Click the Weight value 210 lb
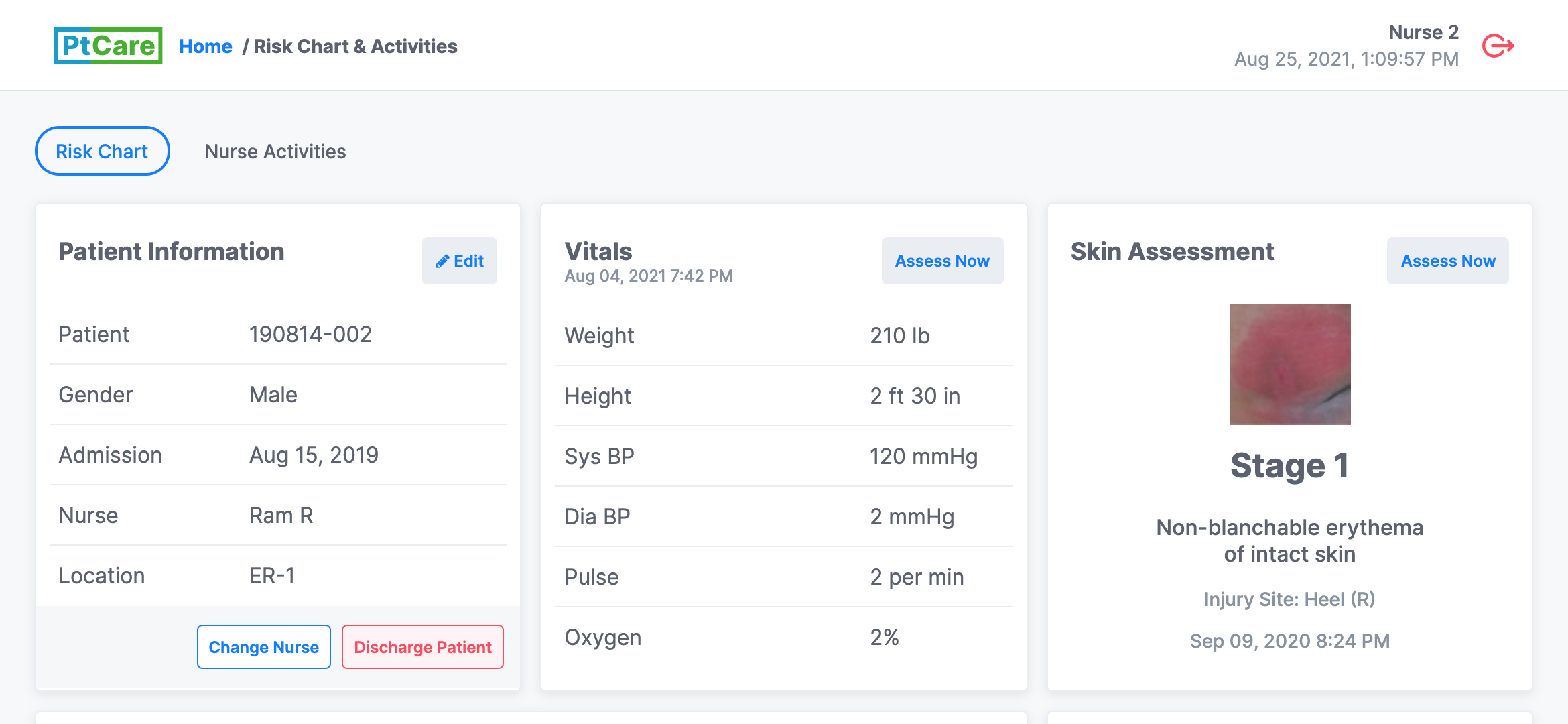The image size is (1568, 724). pyautogui.click(x=900, y=336)
